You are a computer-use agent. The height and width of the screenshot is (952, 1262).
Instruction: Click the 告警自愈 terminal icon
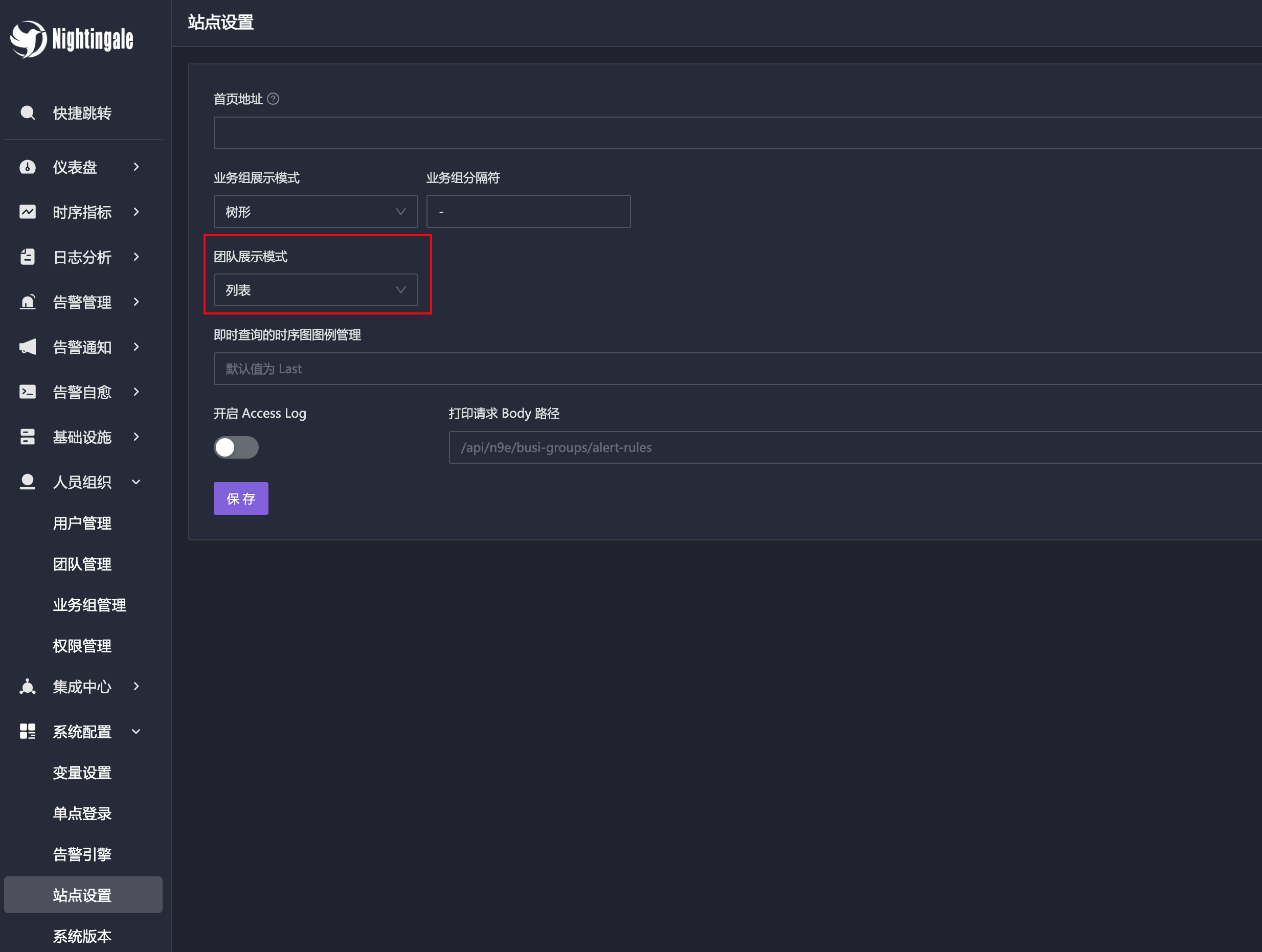(x=28, y=392)
